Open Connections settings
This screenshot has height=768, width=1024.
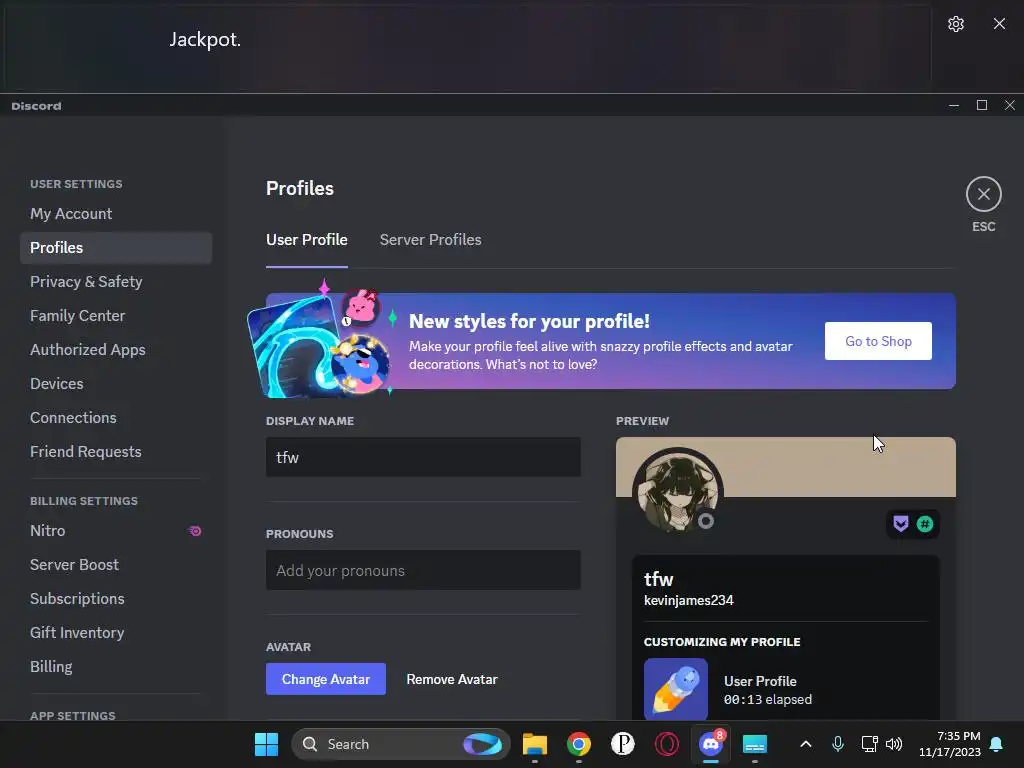point(116,417)
